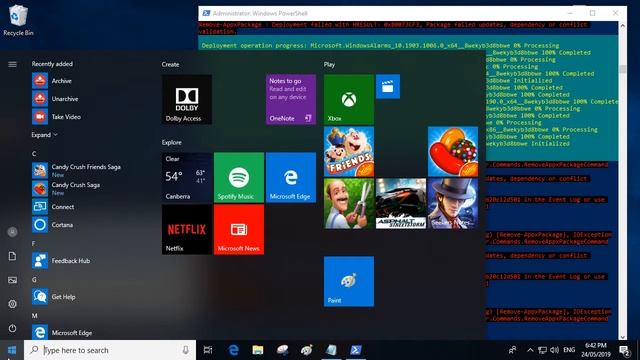Image resolution: width=640 pixels, height=360 pixels.
Task: Jump to letter G group header
Action: [x=34, y=280]
